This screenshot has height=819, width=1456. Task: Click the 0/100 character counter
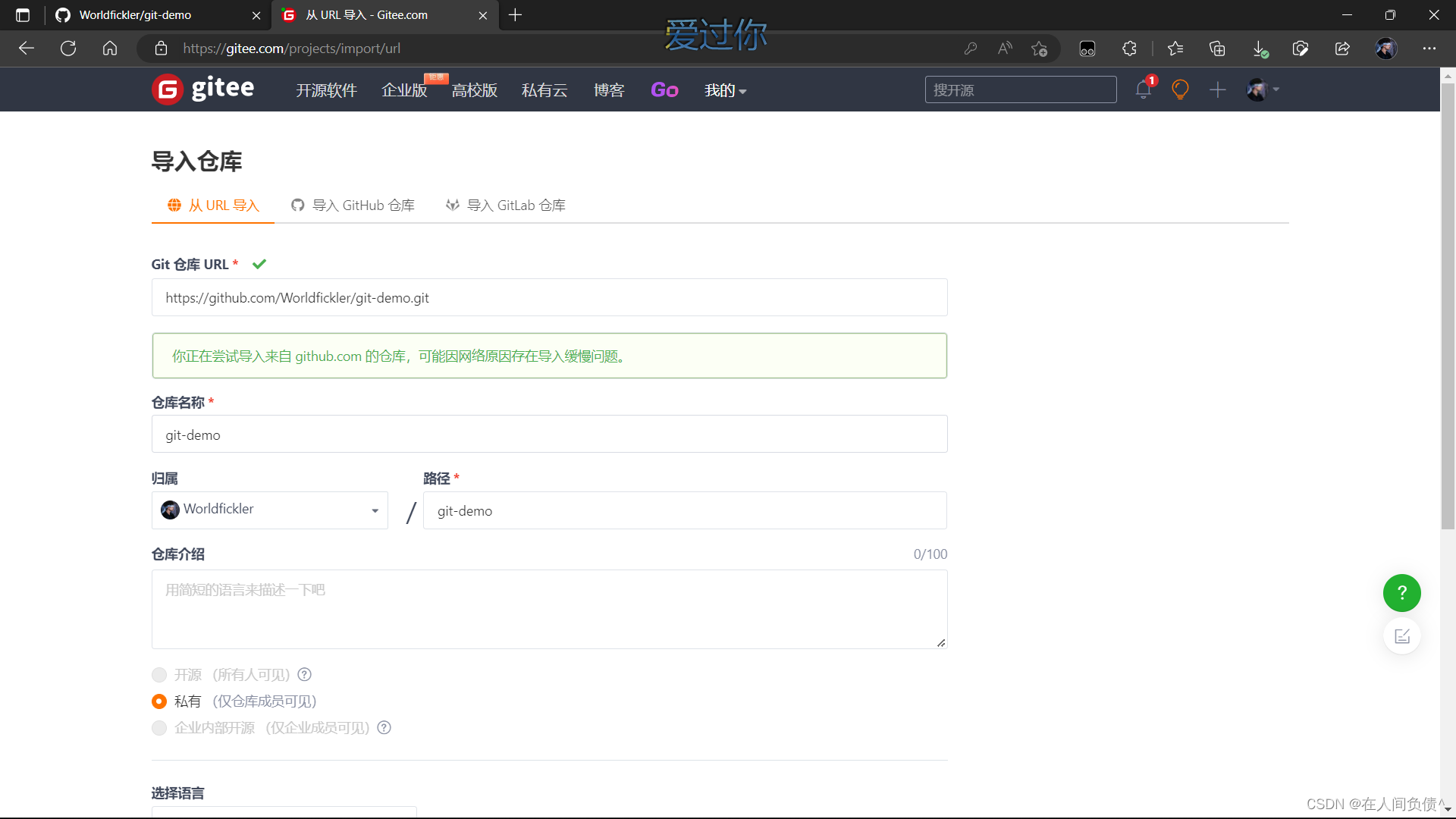pos(930,554)
